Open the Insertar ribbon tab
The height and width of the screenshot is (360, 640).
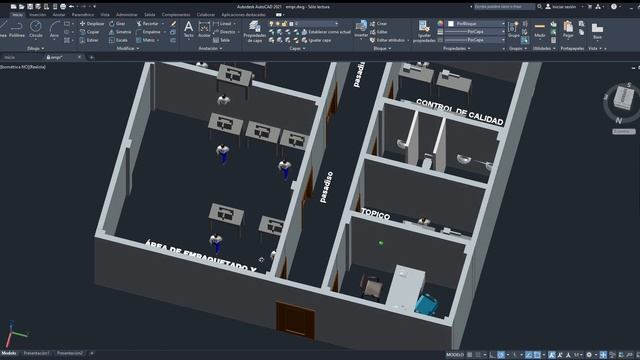coord(37,15)
